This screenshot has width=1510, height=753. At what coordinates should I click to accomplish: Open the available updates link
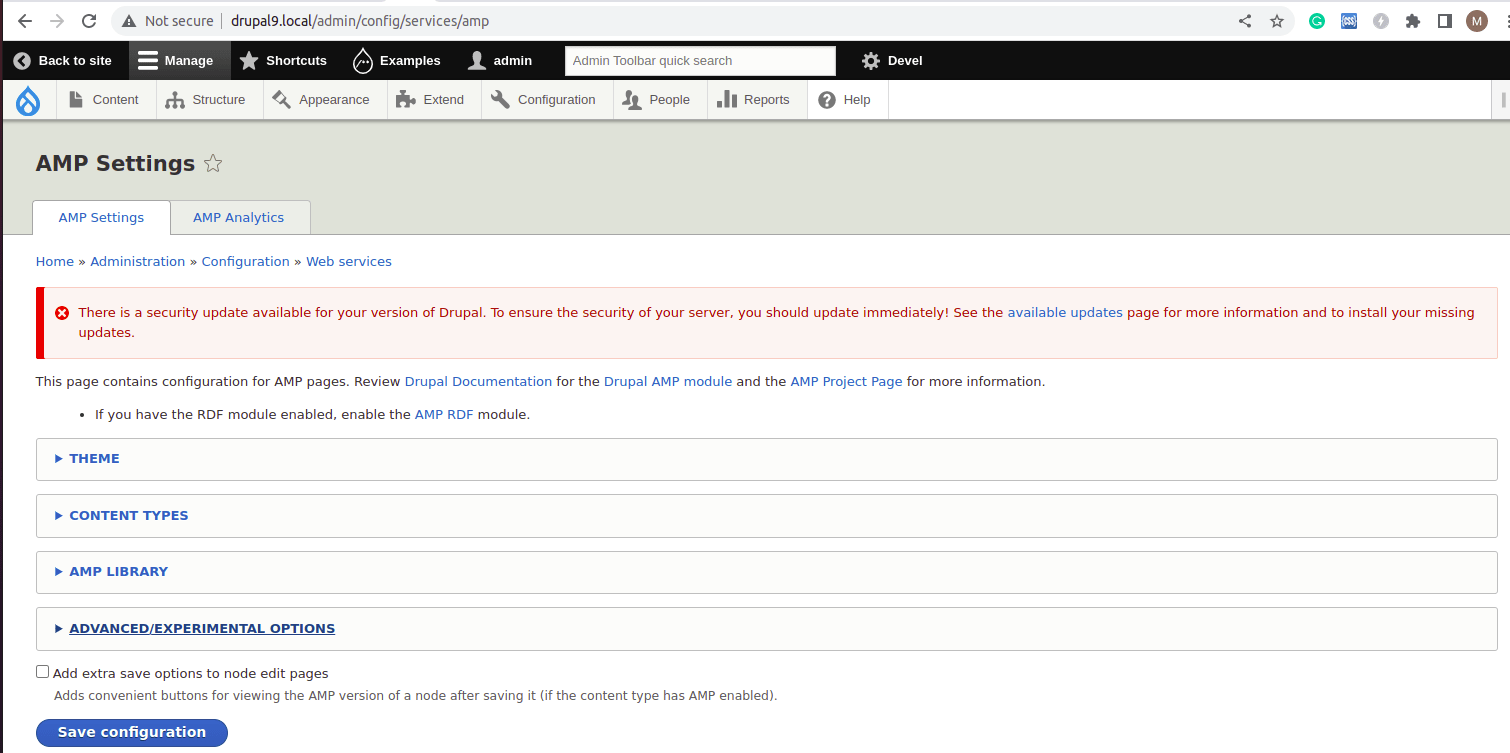(x=1065, y=313)
